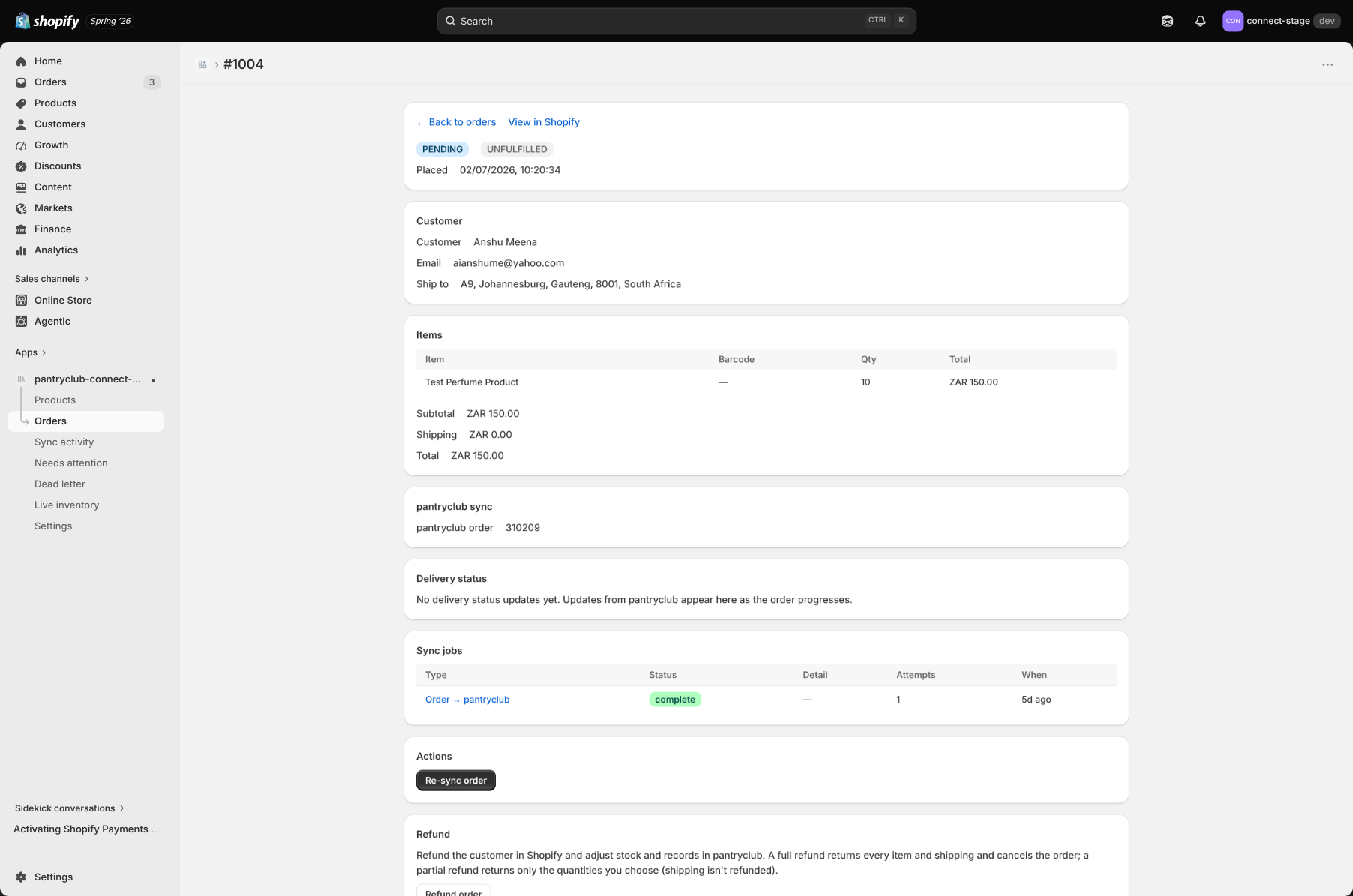Open the Home icon in sidebar

tap(21, 61)
